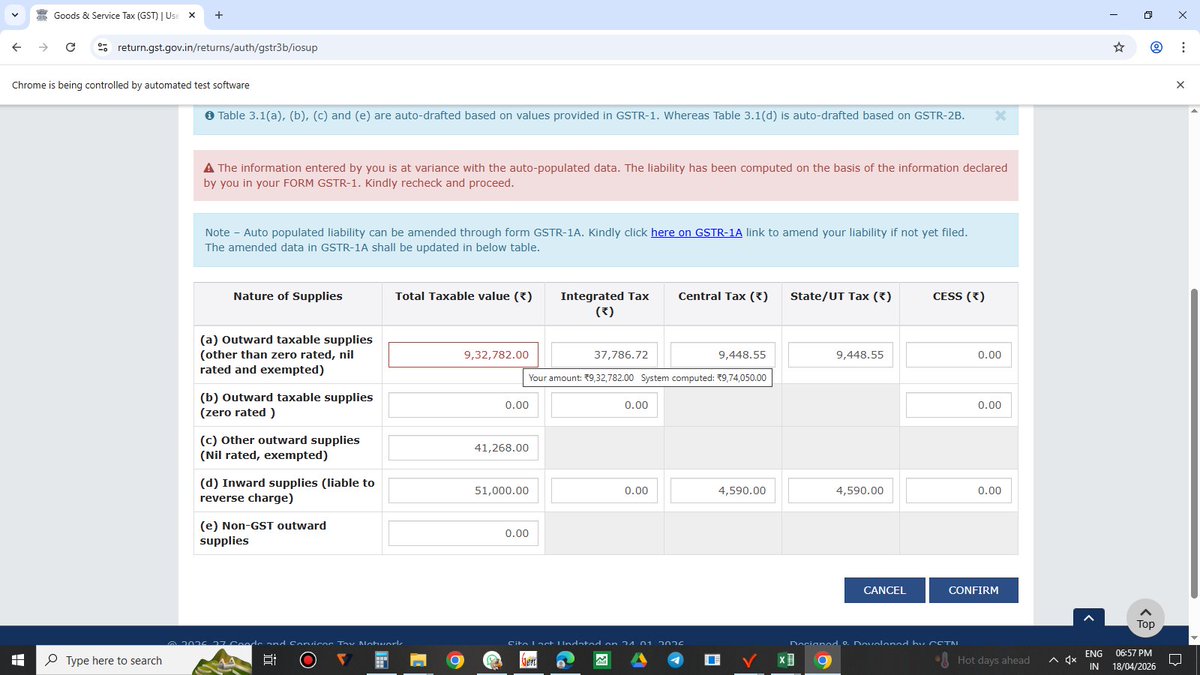This screenshot has height=675, width=1200.
Task: Go forward to the next page
Action: pyautogui.click(x=43, y=47)
